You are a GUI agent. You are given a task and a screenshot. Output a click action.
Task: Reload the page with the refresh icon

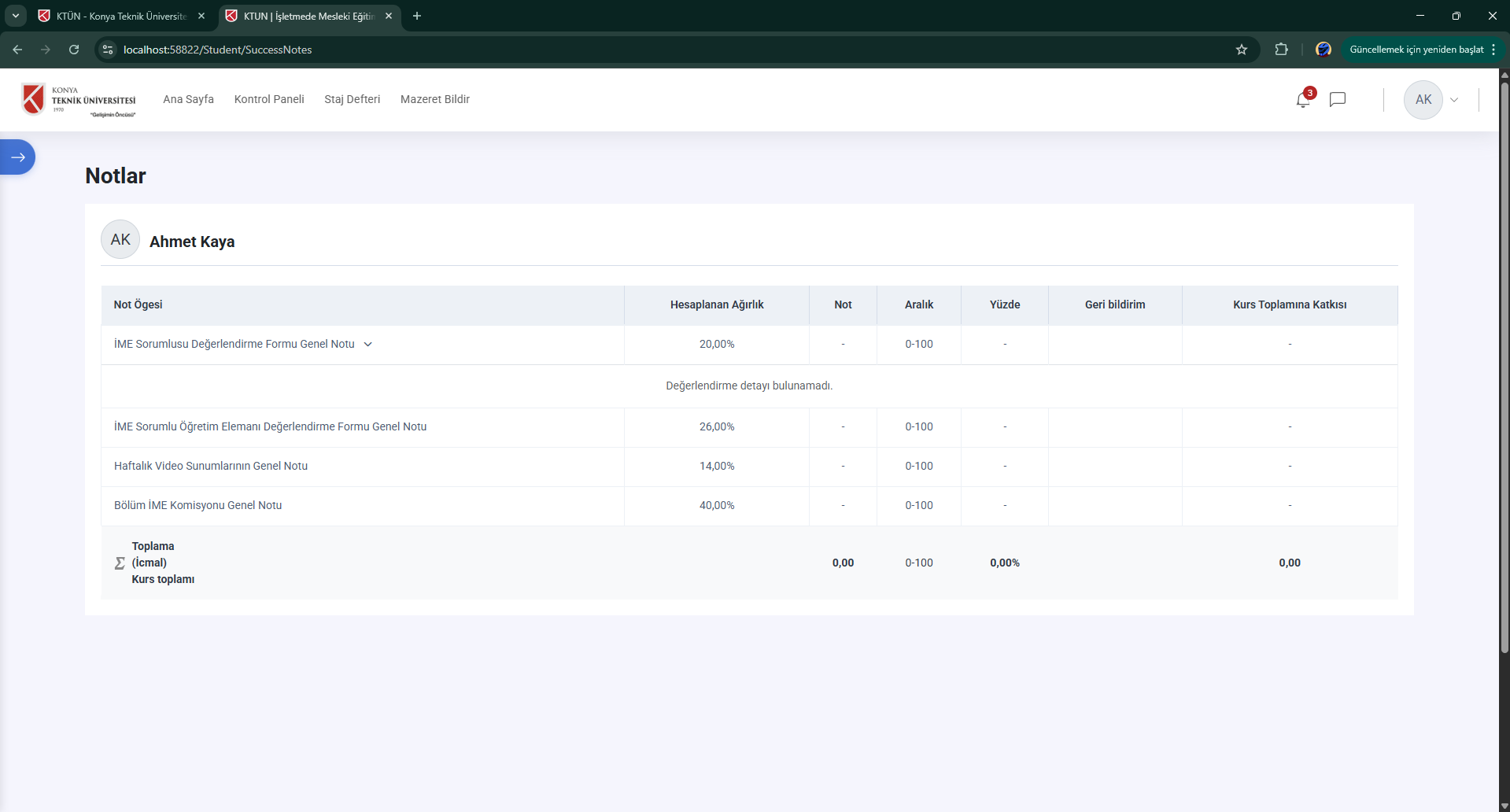click(x=74, y=50)
